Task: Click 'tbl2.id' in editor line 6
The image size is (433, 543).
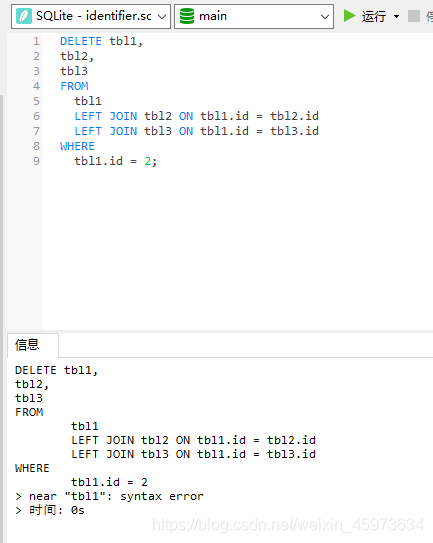Action: [294, 116]
